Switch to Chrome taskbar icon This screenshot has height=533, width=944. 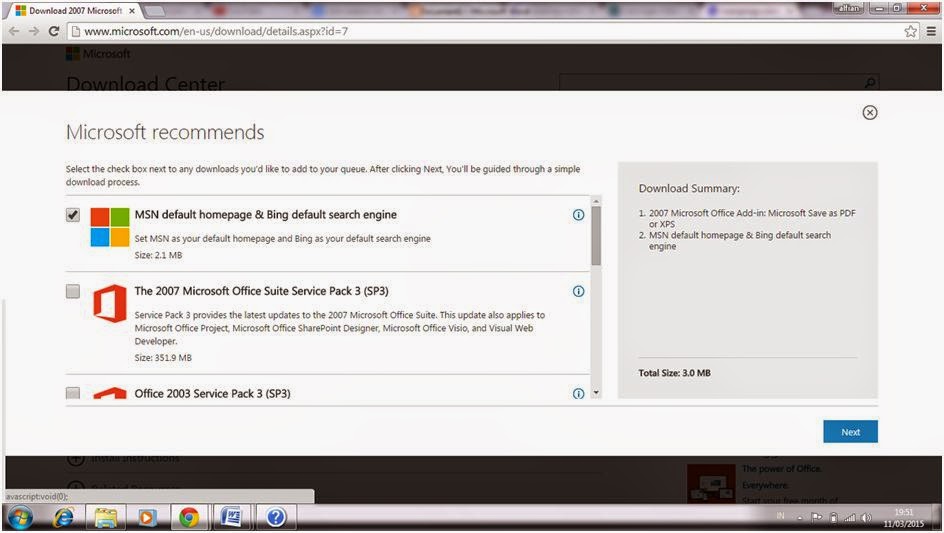click(188, 517)
